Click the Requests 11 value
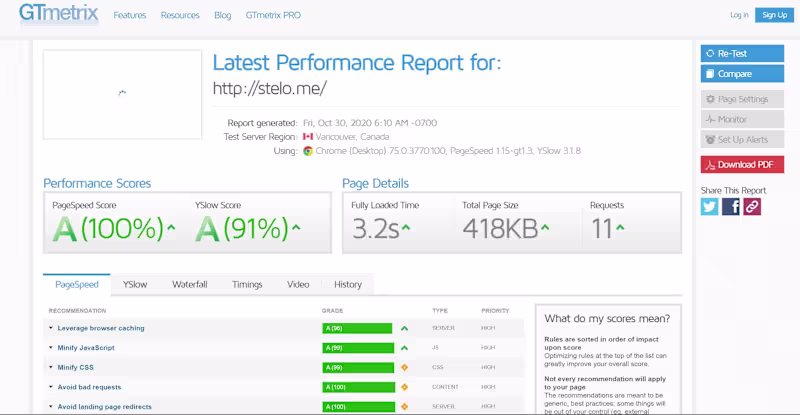The height and width of the screenshot is (415, 800). [602, 229]
